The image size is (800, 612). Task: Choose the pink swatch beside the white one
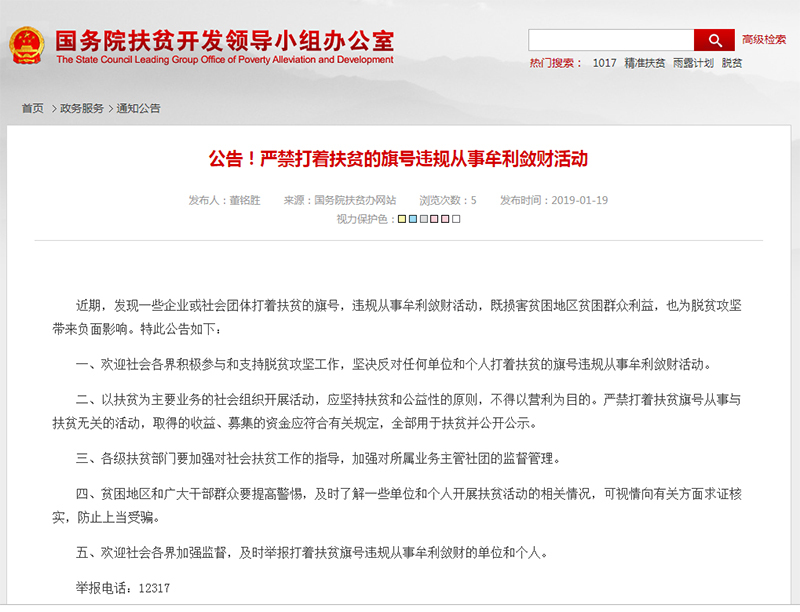point(445,219)
